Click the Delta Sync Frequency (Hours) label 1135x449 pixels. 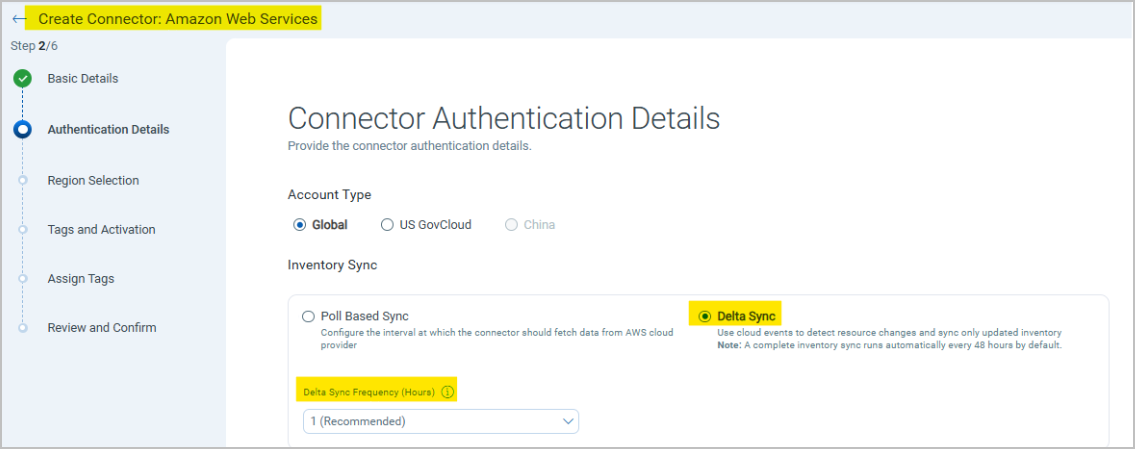[x=369, y=393]
